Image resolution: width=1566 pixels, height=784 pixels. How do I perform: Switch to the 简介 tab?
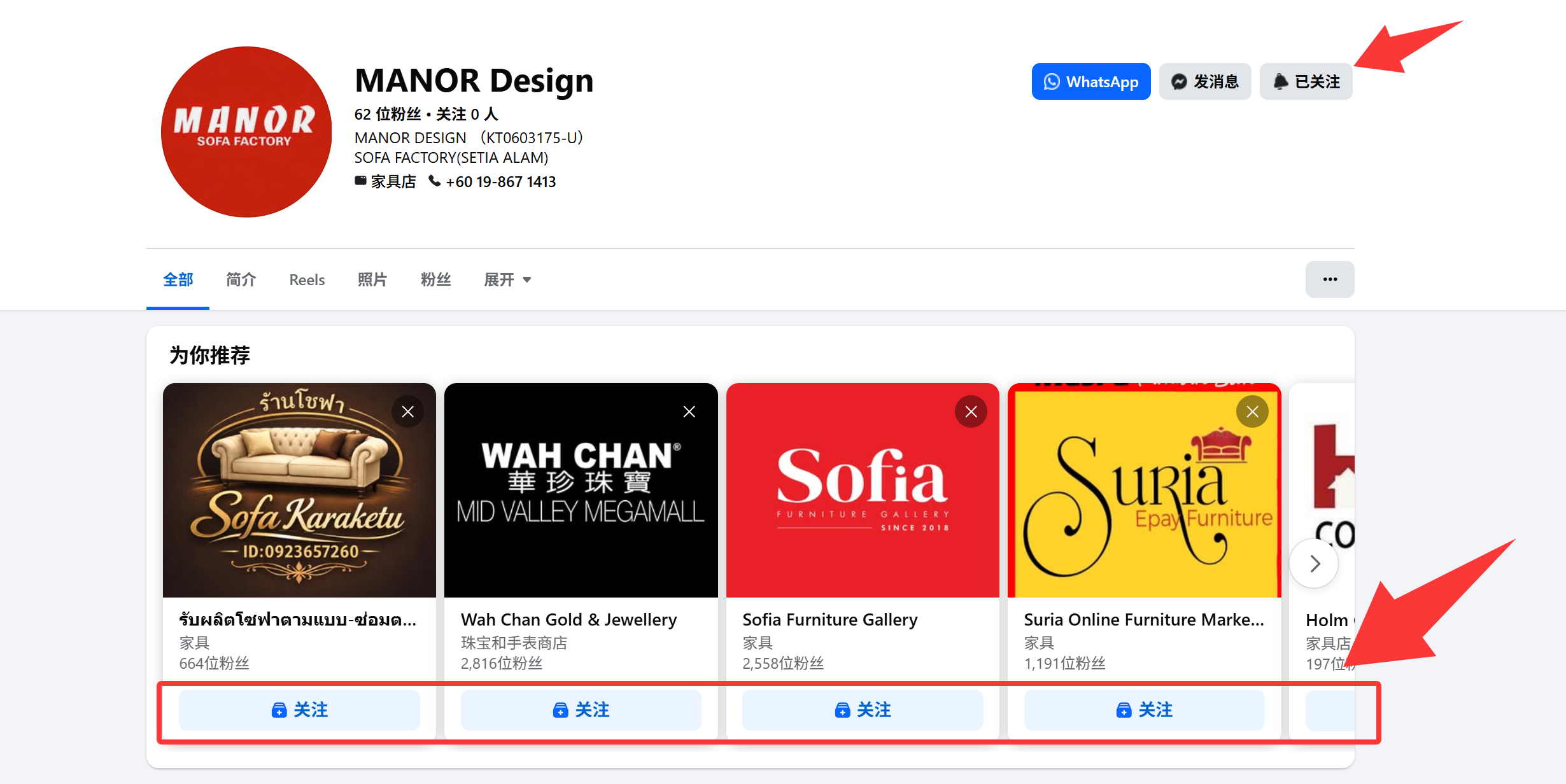pyautogui.click(x=241, y=279)
